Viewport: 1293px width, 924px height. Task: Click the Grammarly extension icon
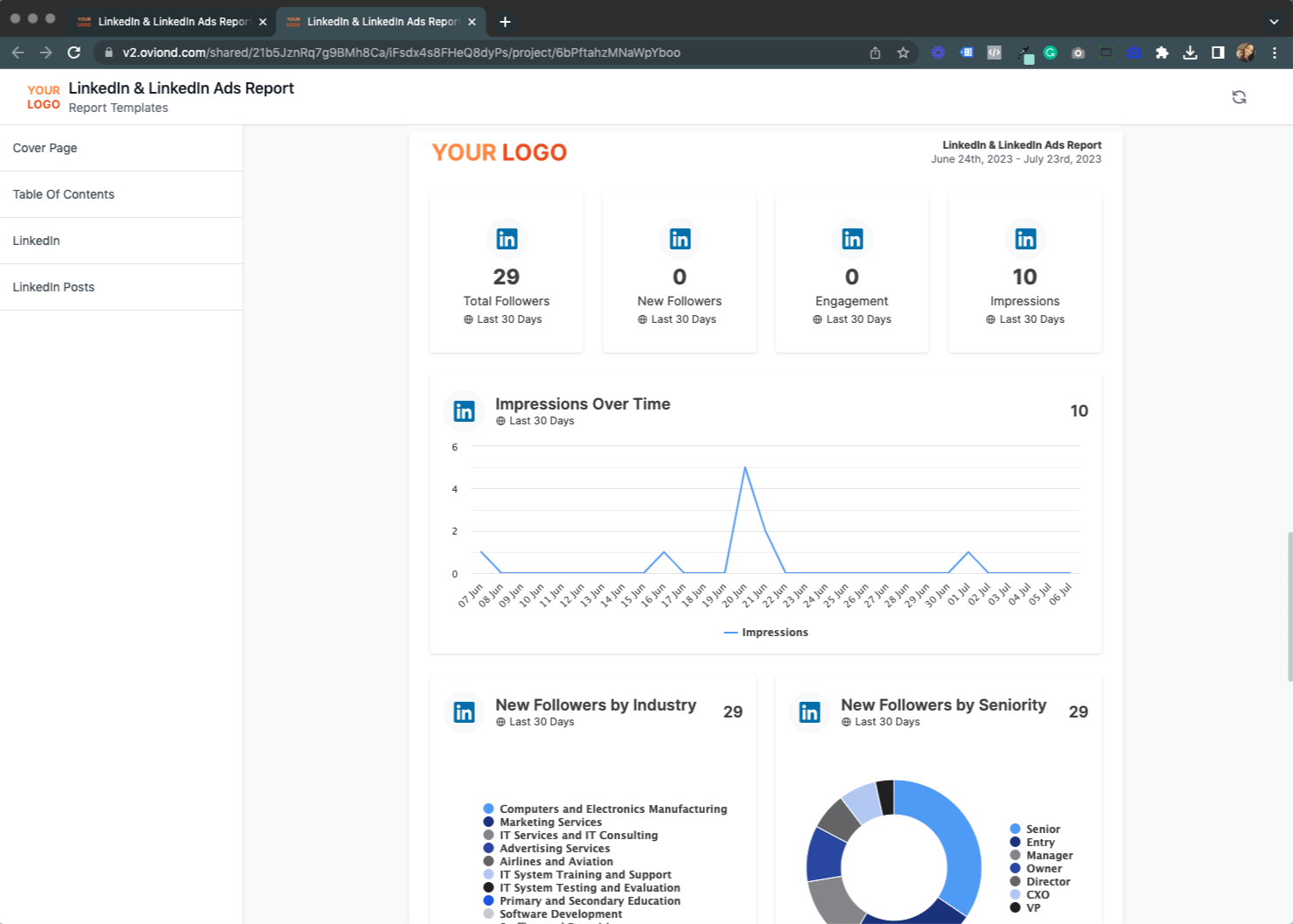(x=1050, y=52)
